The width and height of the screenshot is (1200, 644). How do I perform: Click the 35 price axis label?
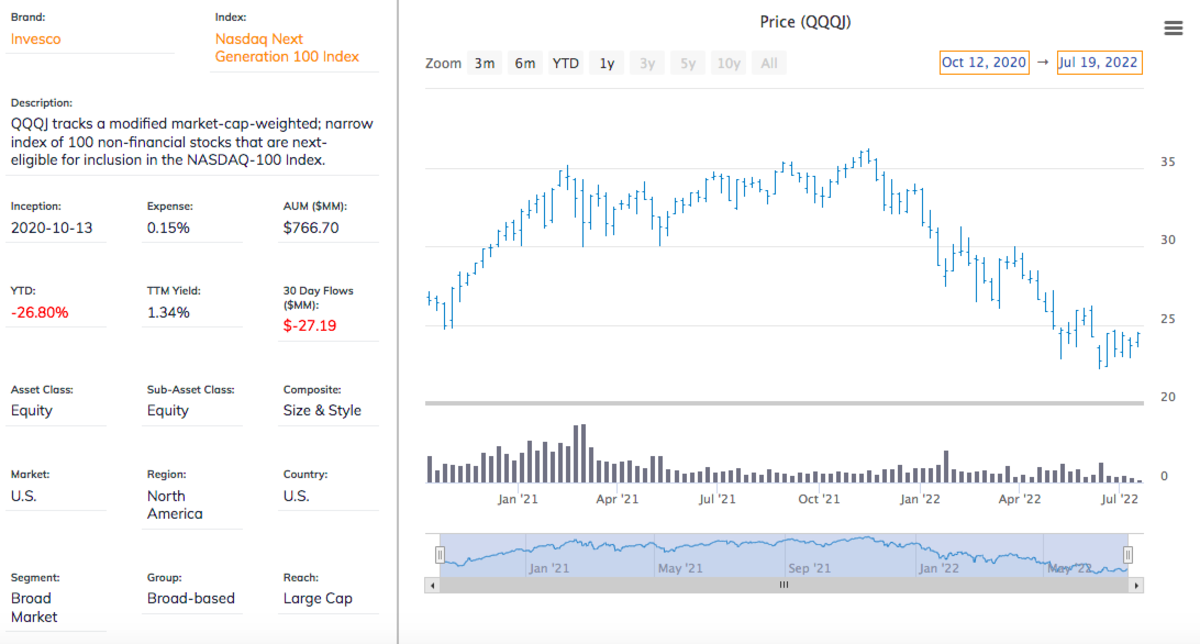coord(1167,162)
